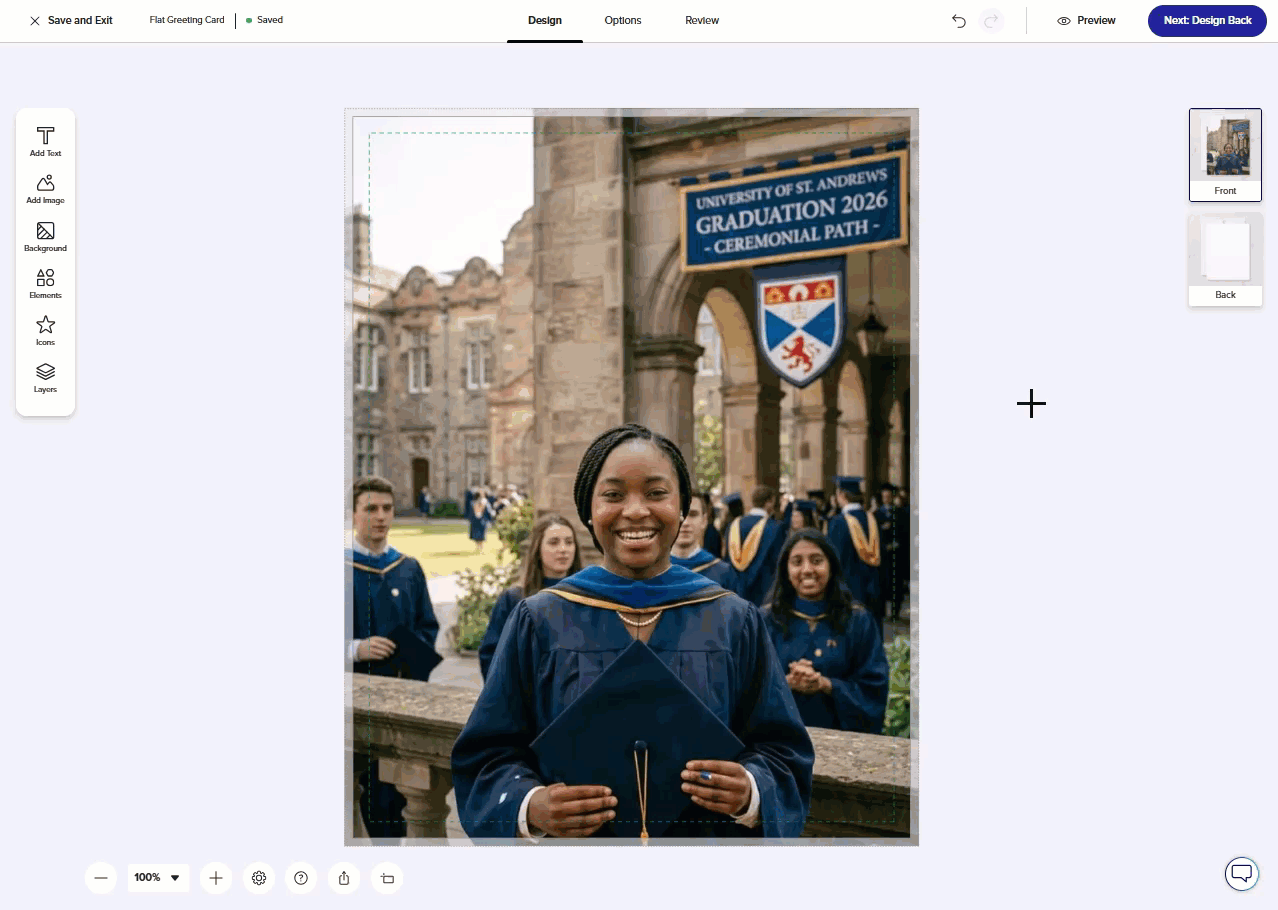Click the share upload icon
The width and height of the screenshot is (1278, 910).
[x=344, y=878]
